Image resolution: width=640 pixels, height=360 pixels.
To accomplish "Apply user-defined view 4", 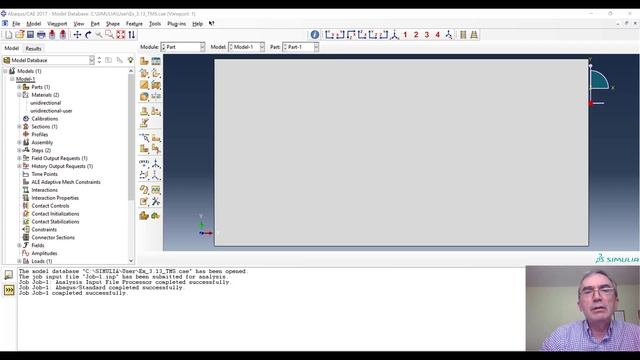I will (438, 35).
